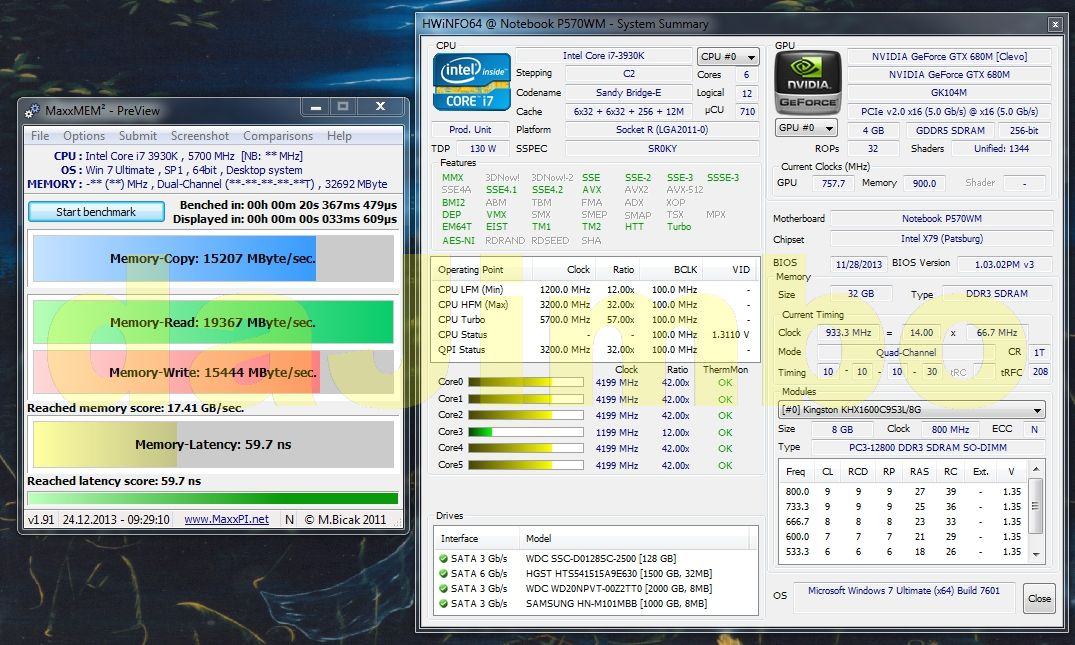Open the Help menu in MaxxMEM
1075x645 pixels.
(x=339, y=136)
